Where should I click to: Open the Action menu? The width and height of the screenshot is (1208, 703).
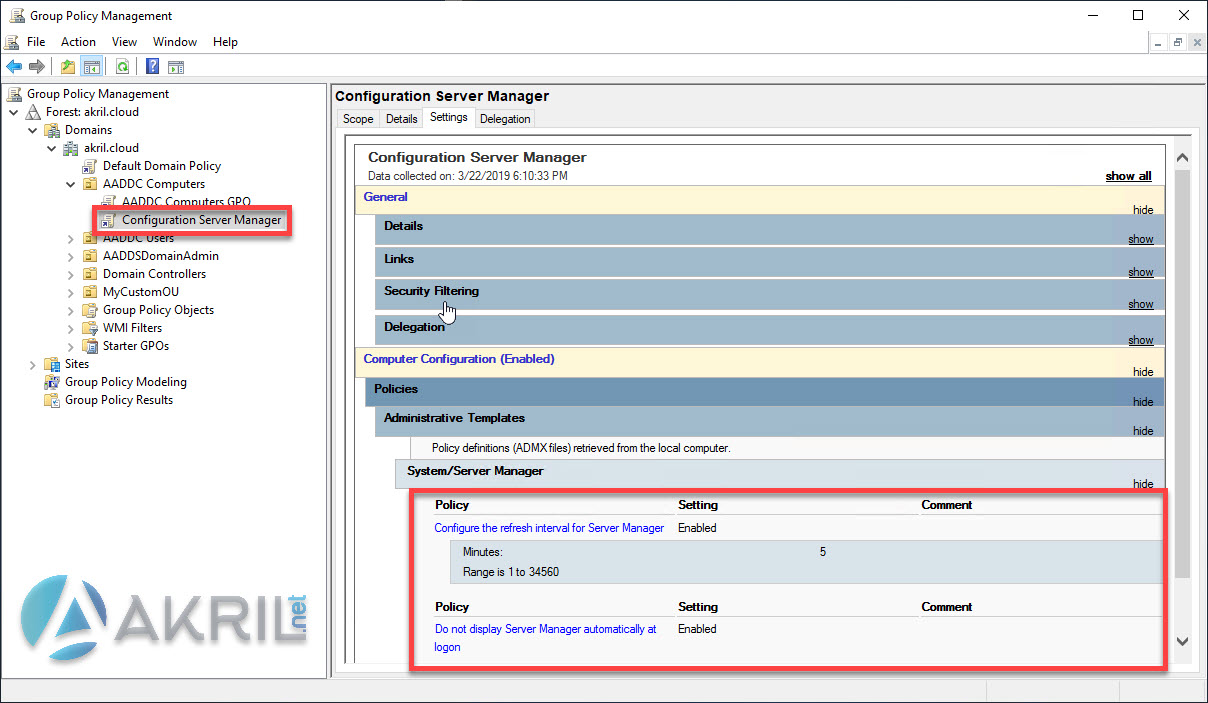78,42
